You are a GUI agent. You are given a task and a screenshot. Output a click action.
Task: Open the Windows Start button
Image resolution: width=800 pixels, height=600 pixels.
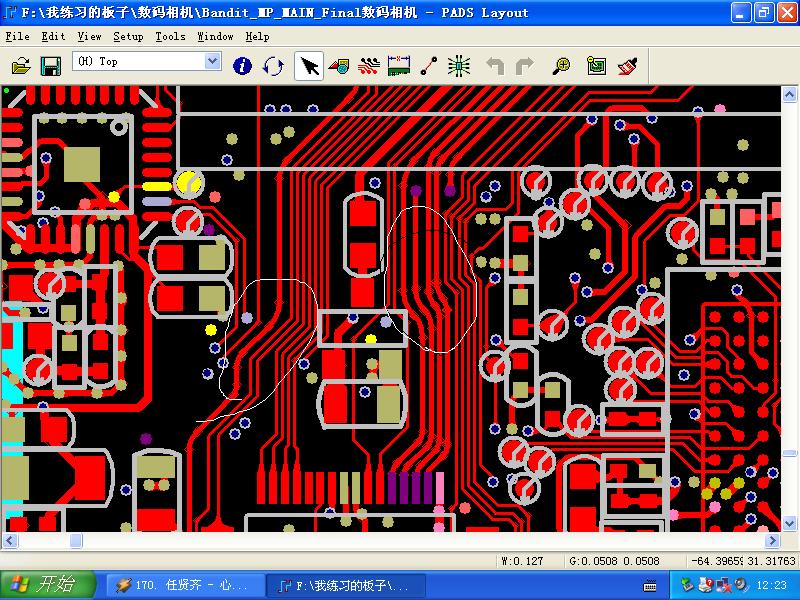pos(48,585)
